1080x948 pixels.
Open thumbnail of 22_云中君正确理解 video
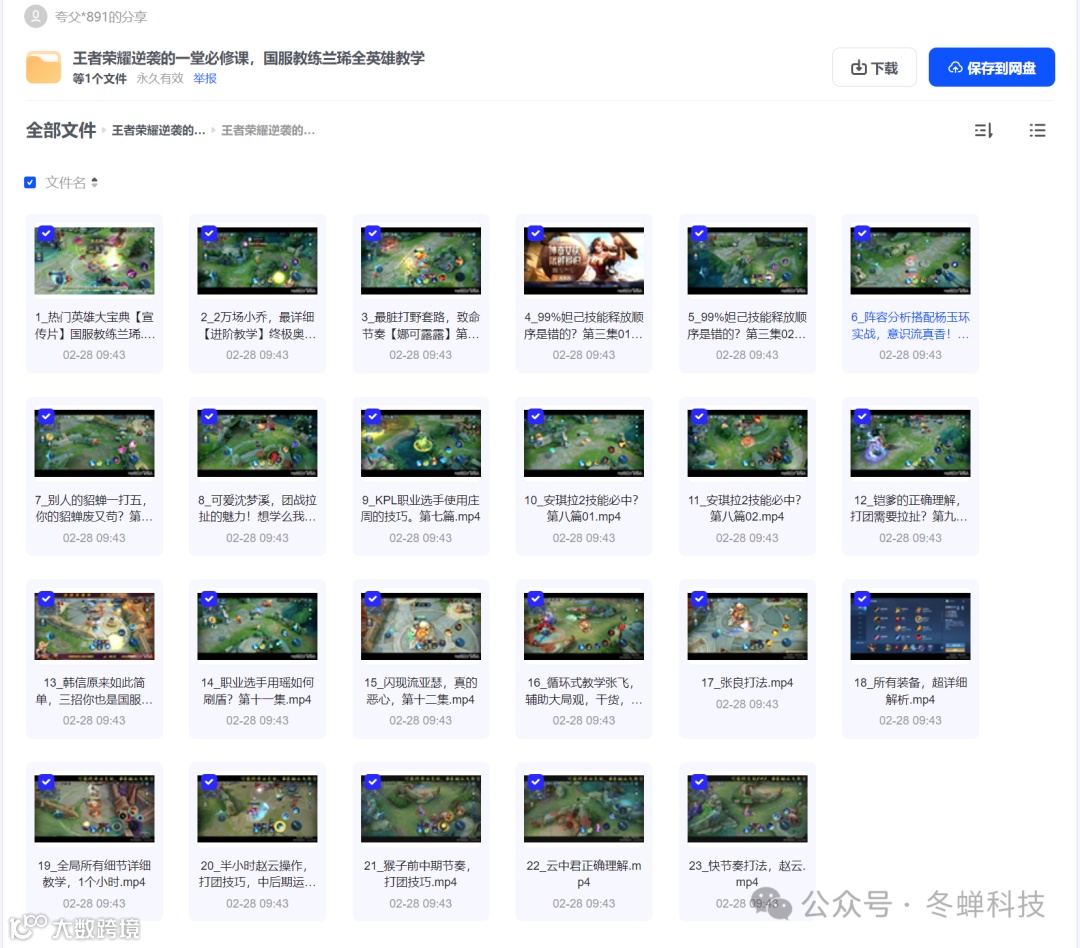click(584, 809)
